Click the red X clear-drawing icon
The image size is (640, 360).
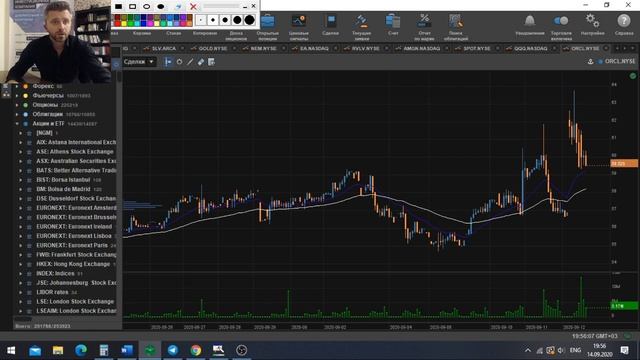pyautogui.click(x=193, y=7)
